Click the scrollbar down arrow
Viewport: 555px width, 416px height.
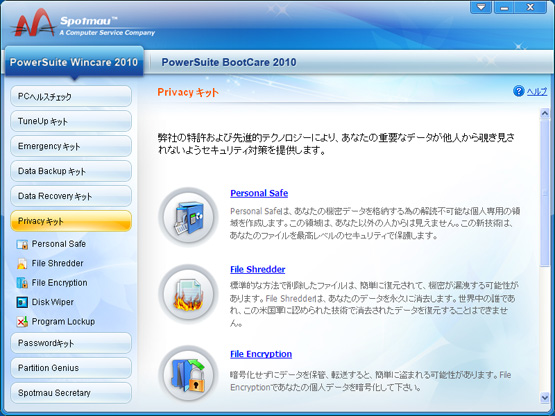pyautogui.click(x=545, y=398)
